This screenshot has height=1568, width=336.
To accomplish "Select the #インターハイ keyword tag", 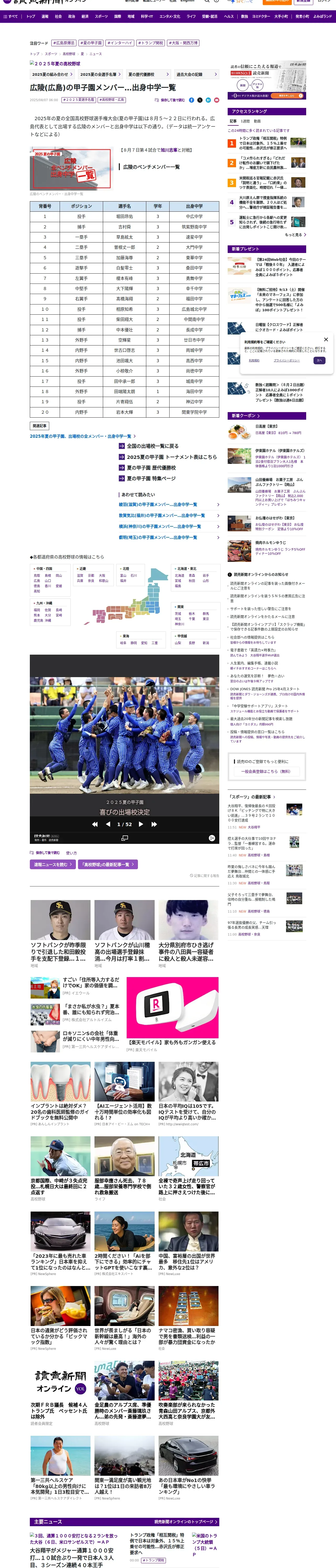I will 120,43.
